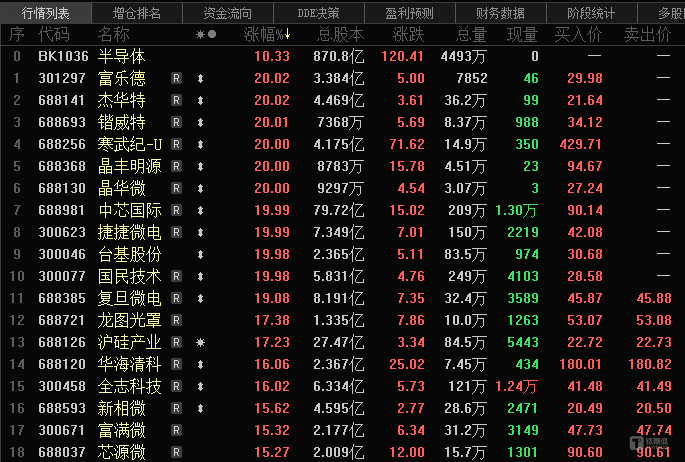Click the R badge for 沪硅产业
The height and width of the screenshot is (462, 685).
tap(176, 342)
